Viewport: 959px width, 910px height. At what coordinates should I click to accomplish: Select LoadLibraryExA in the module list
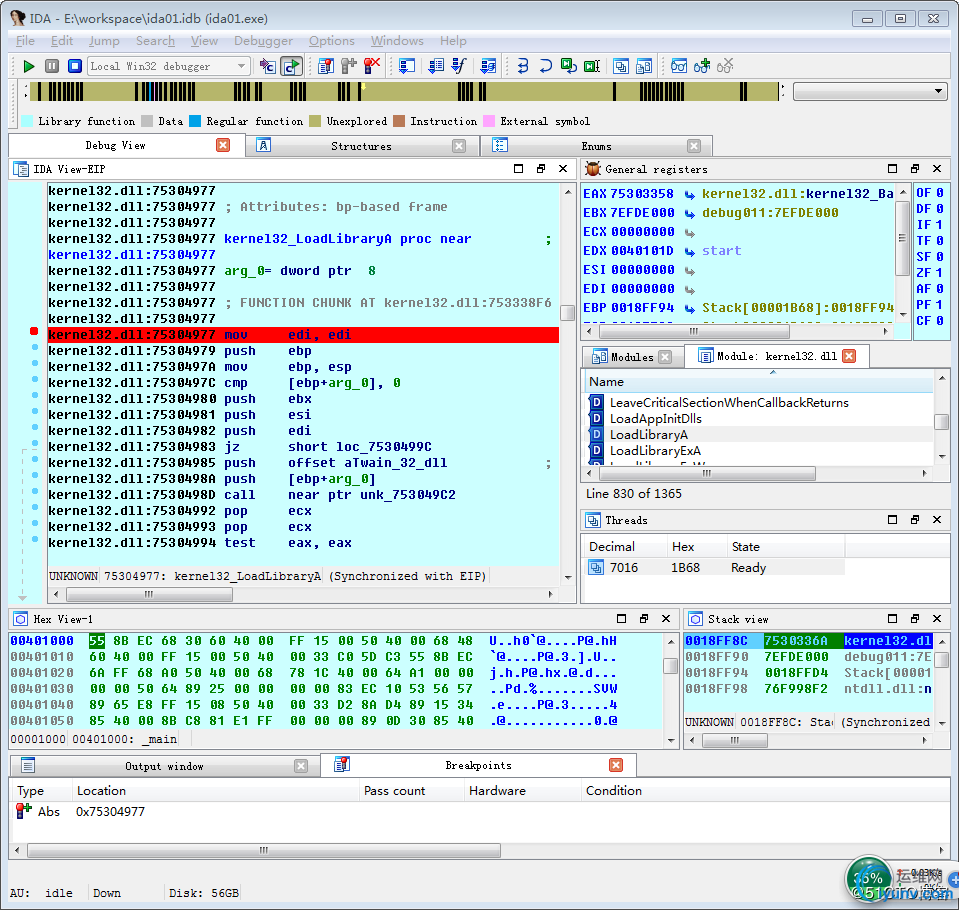655,451
